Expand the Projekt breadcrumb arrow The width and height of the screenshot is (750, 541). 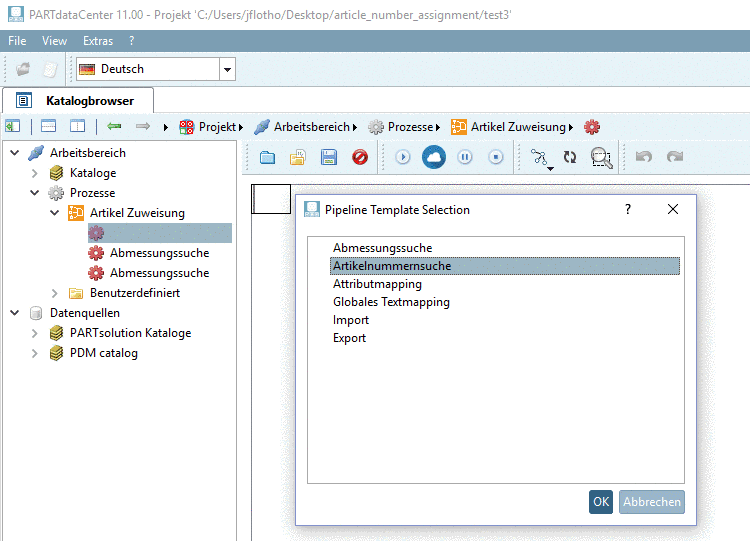pyautogui.click(x=241, y=127)
